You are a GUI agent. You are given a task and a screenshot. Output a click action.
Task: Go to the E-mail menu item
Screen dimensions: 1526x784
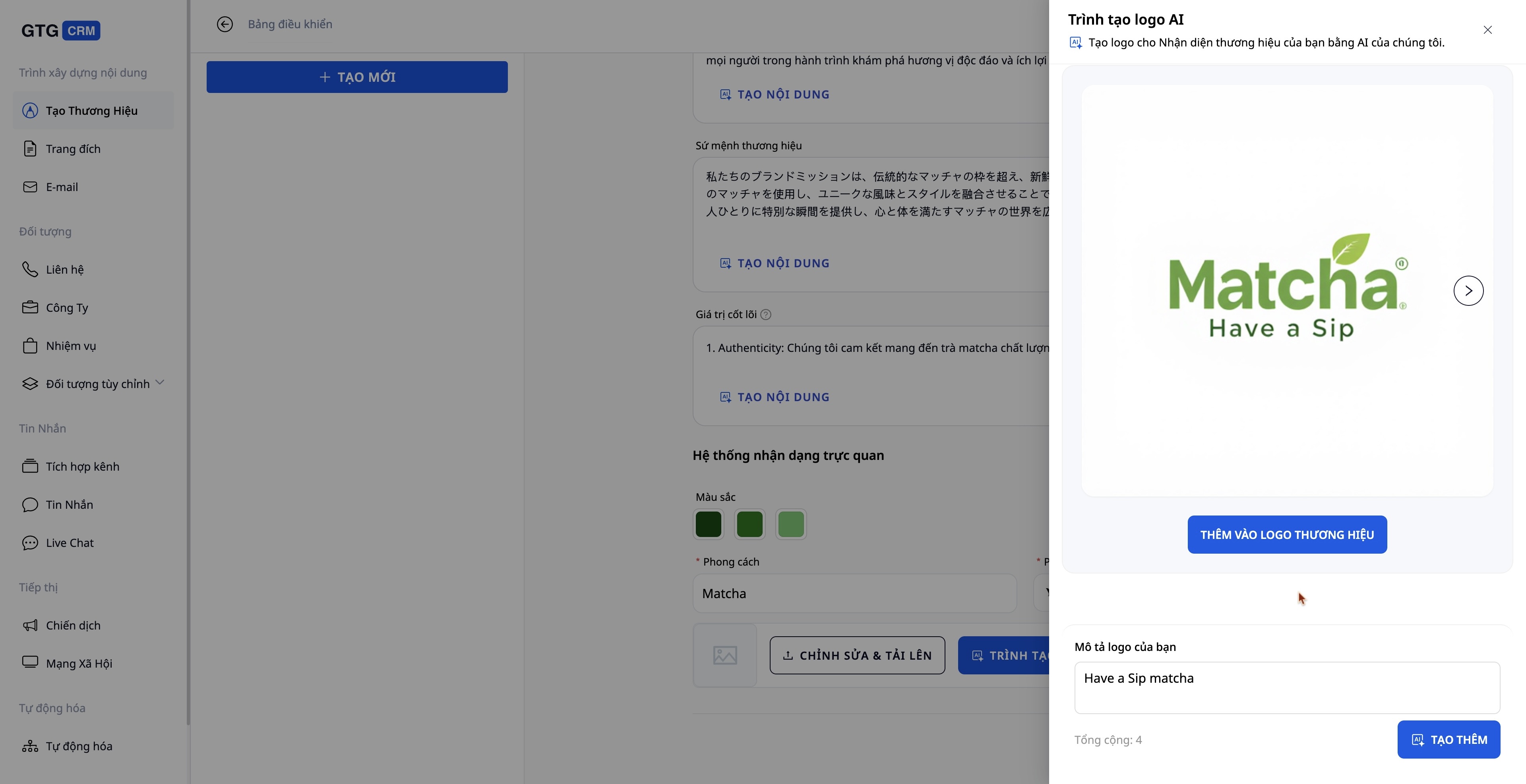coord(62,187)
